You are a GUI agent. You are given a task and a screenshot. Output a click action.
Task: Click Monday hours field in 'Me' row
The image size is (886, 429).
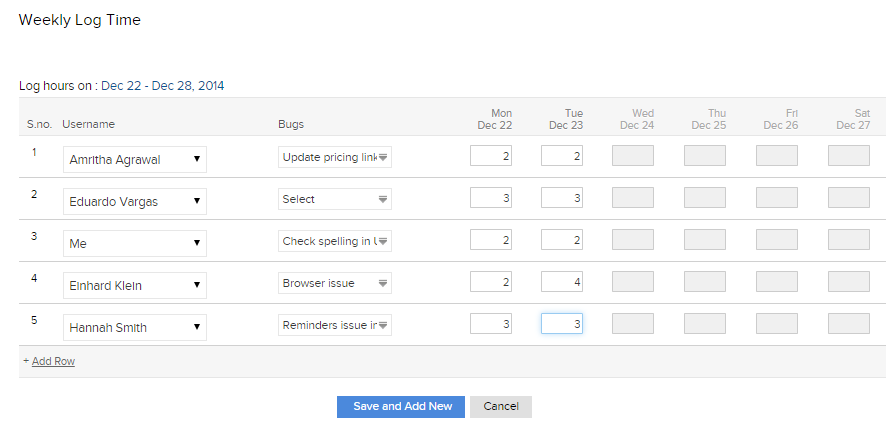click(x=491, y=240)
